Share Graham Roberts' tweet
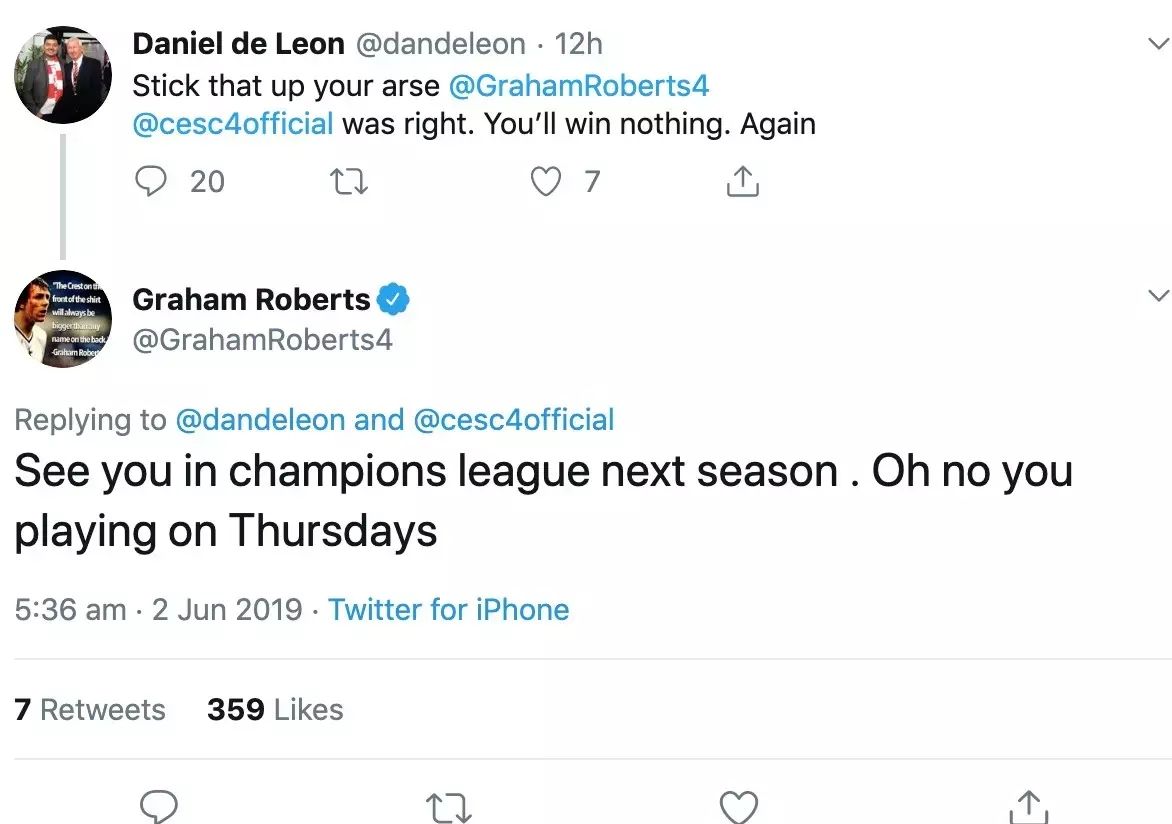 tap(1027, 807)
